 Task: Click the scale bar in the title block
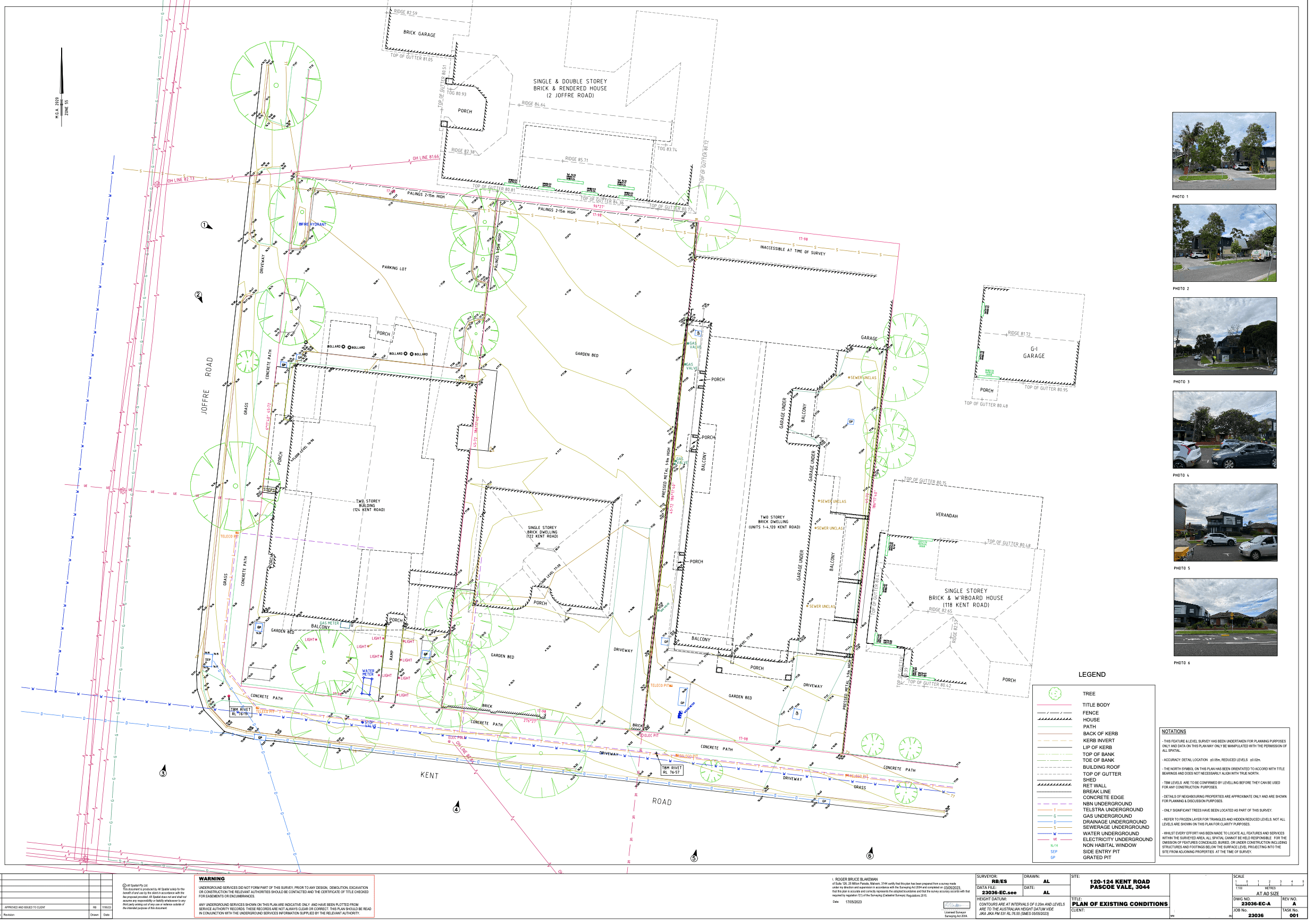(x=1269, y=884)
